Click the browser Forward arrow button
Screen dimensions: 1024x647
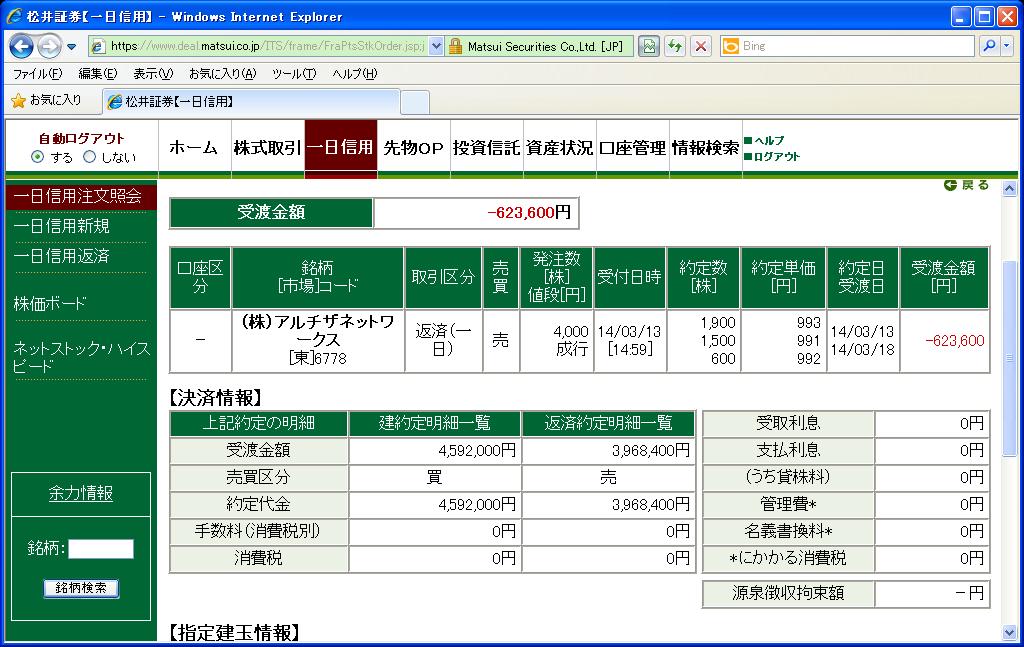tap(48, 46)
